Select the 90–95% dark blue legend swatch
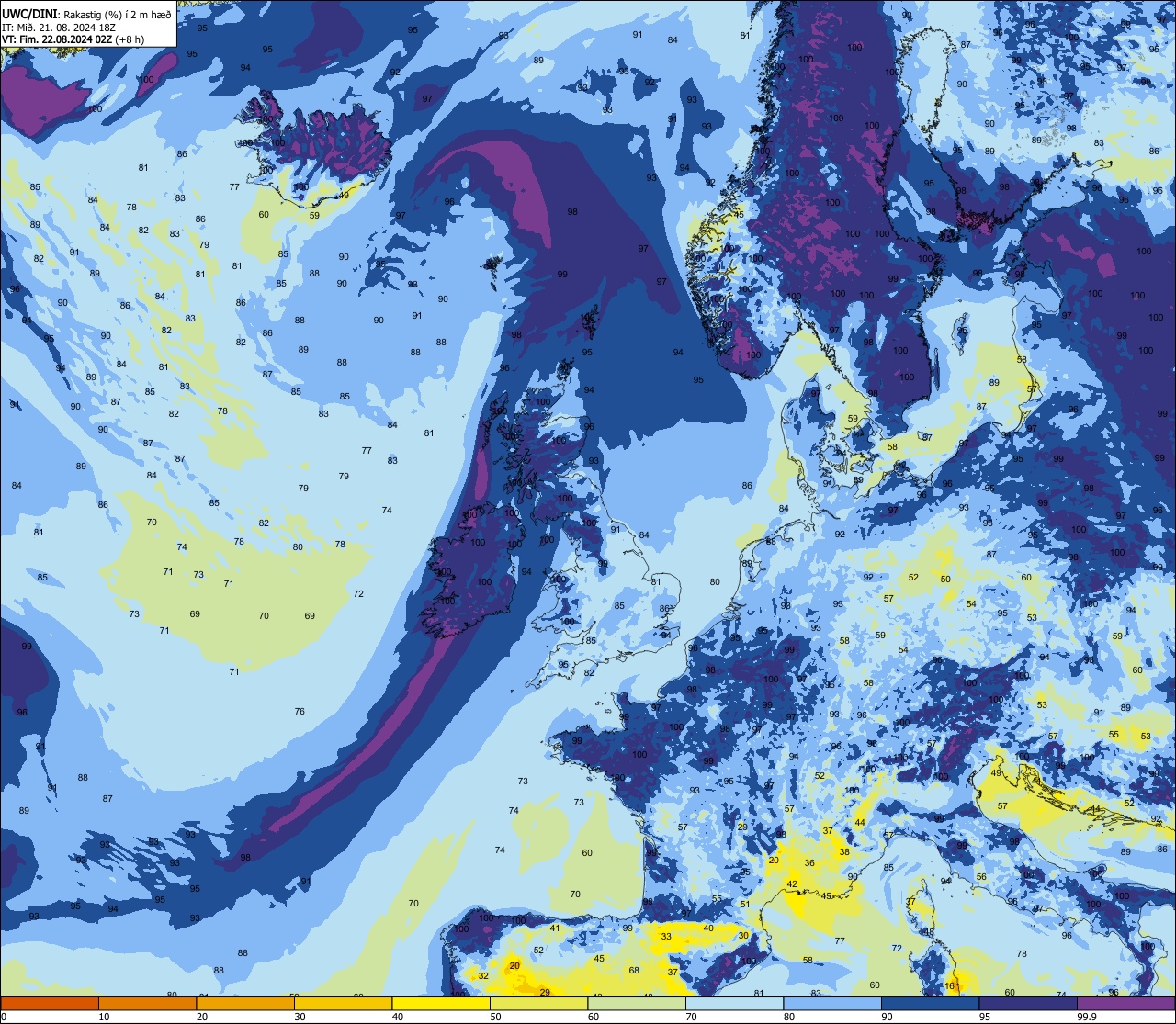Screen dimensions: 1176x1024 (x=930, y=1003)
